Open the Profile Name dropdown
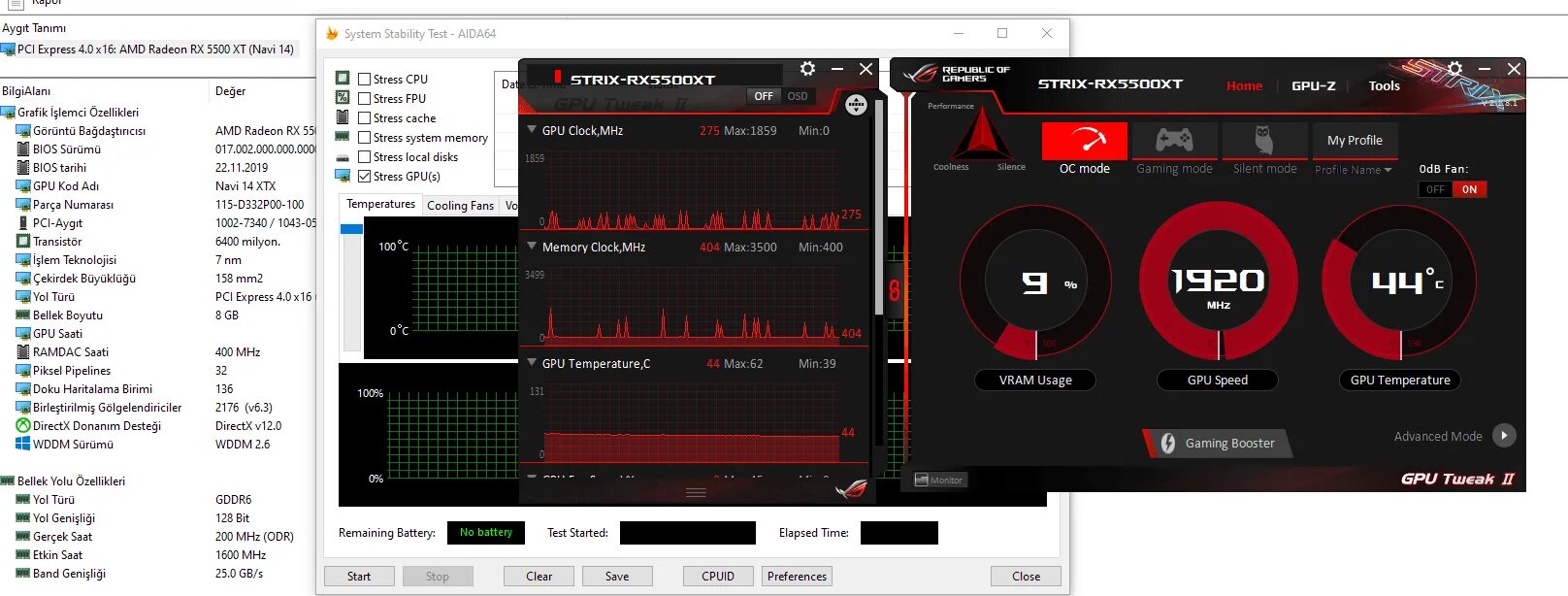This screenshot has width=1568, height=596. click(1354, 170)
